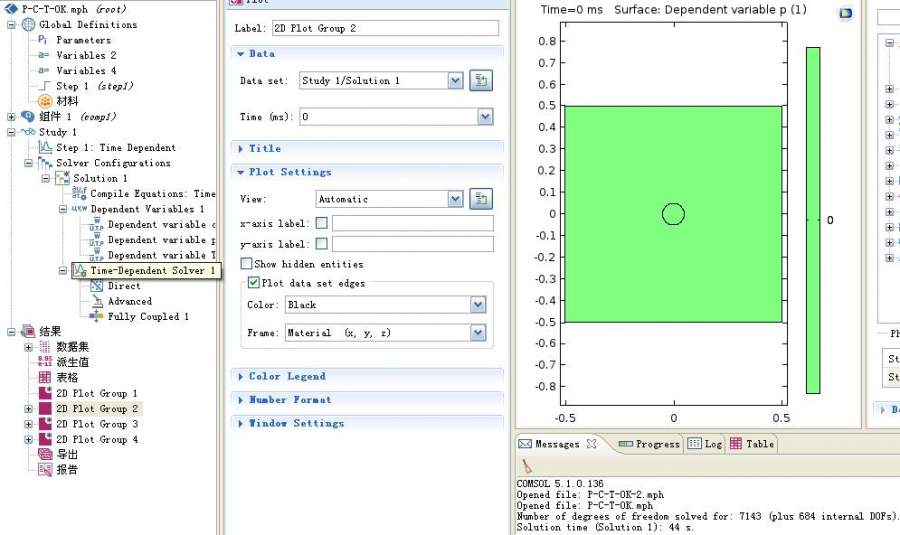The width and height of the screenshot is (900, 535).
Task: Close the Messages tab
Action: (591, 443)
